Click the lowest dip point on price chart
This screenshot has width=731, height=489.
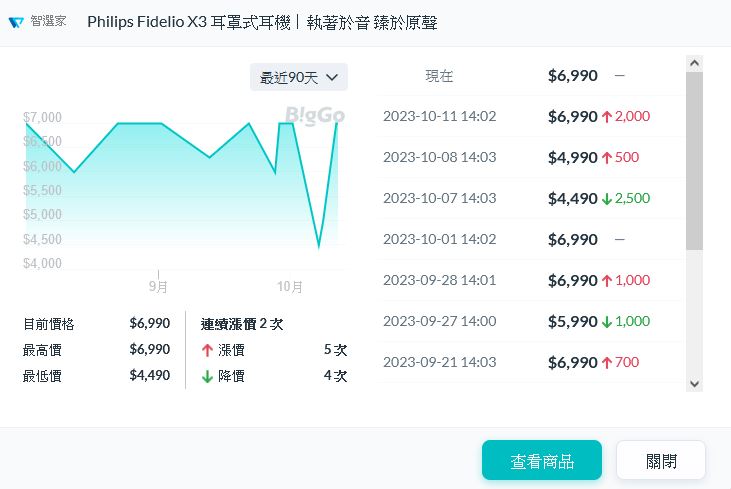tap(319, 246)
